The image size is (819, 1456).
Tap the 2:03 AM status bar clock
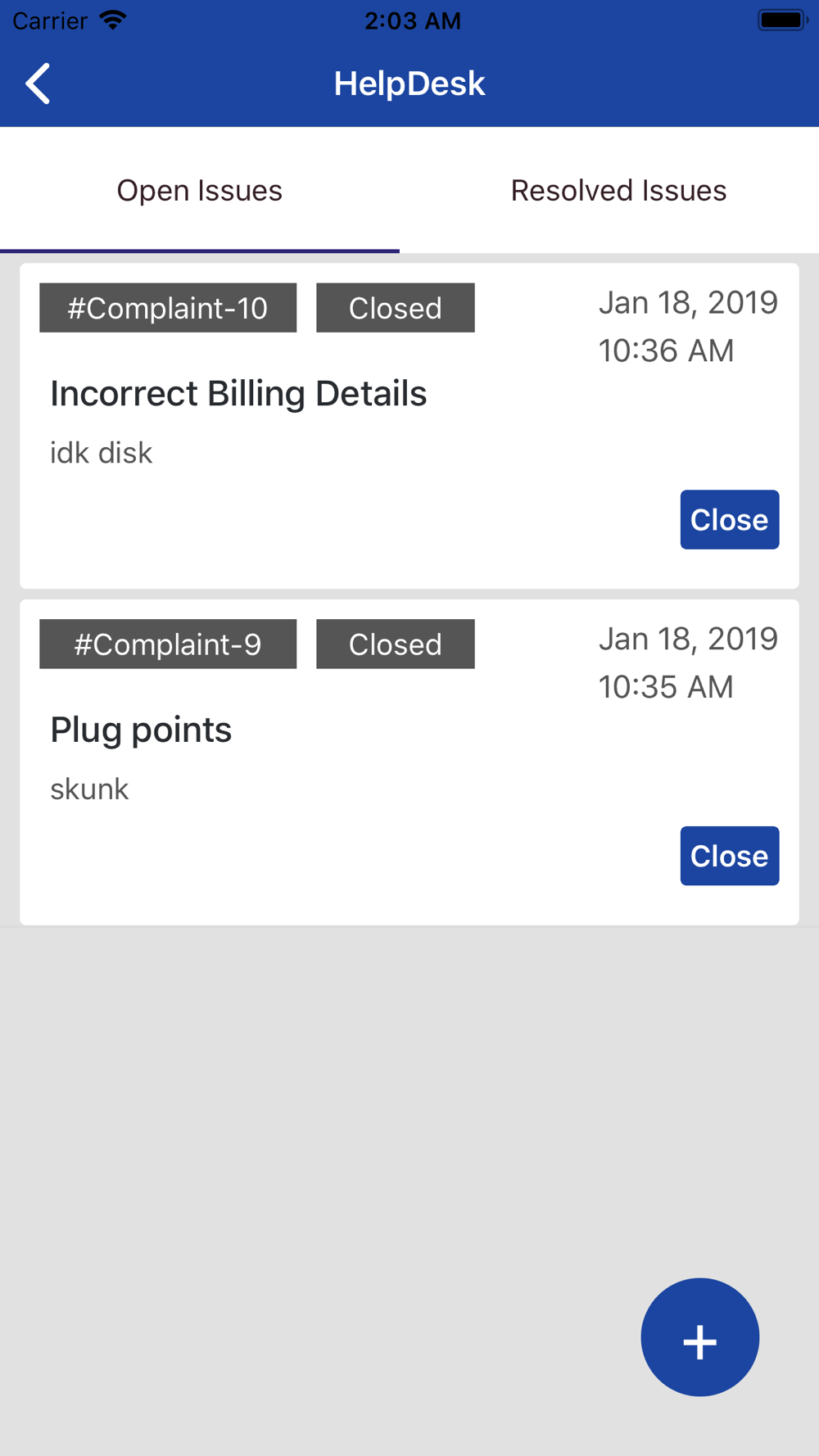[413, 20]
